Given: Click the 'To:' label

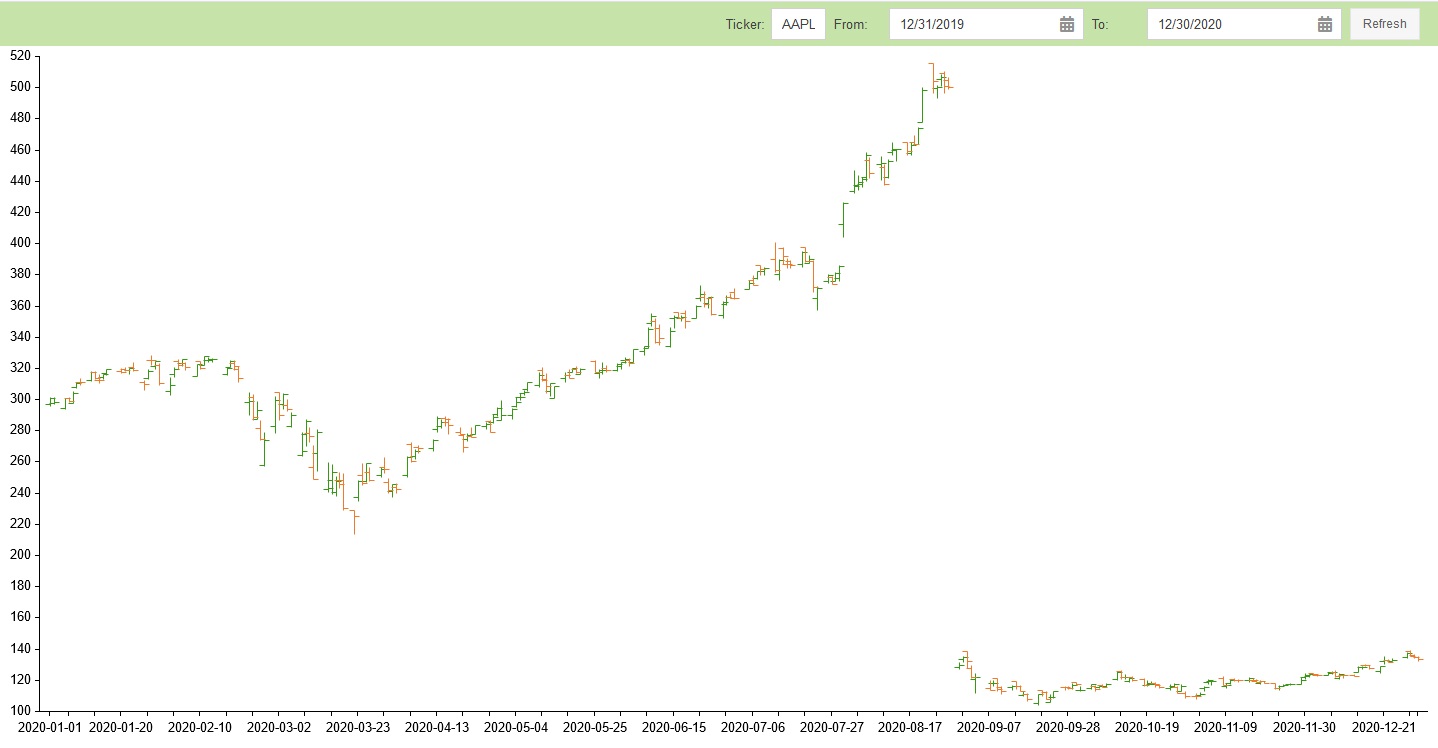Looking at the screenshot, I should click(1100, 24).
